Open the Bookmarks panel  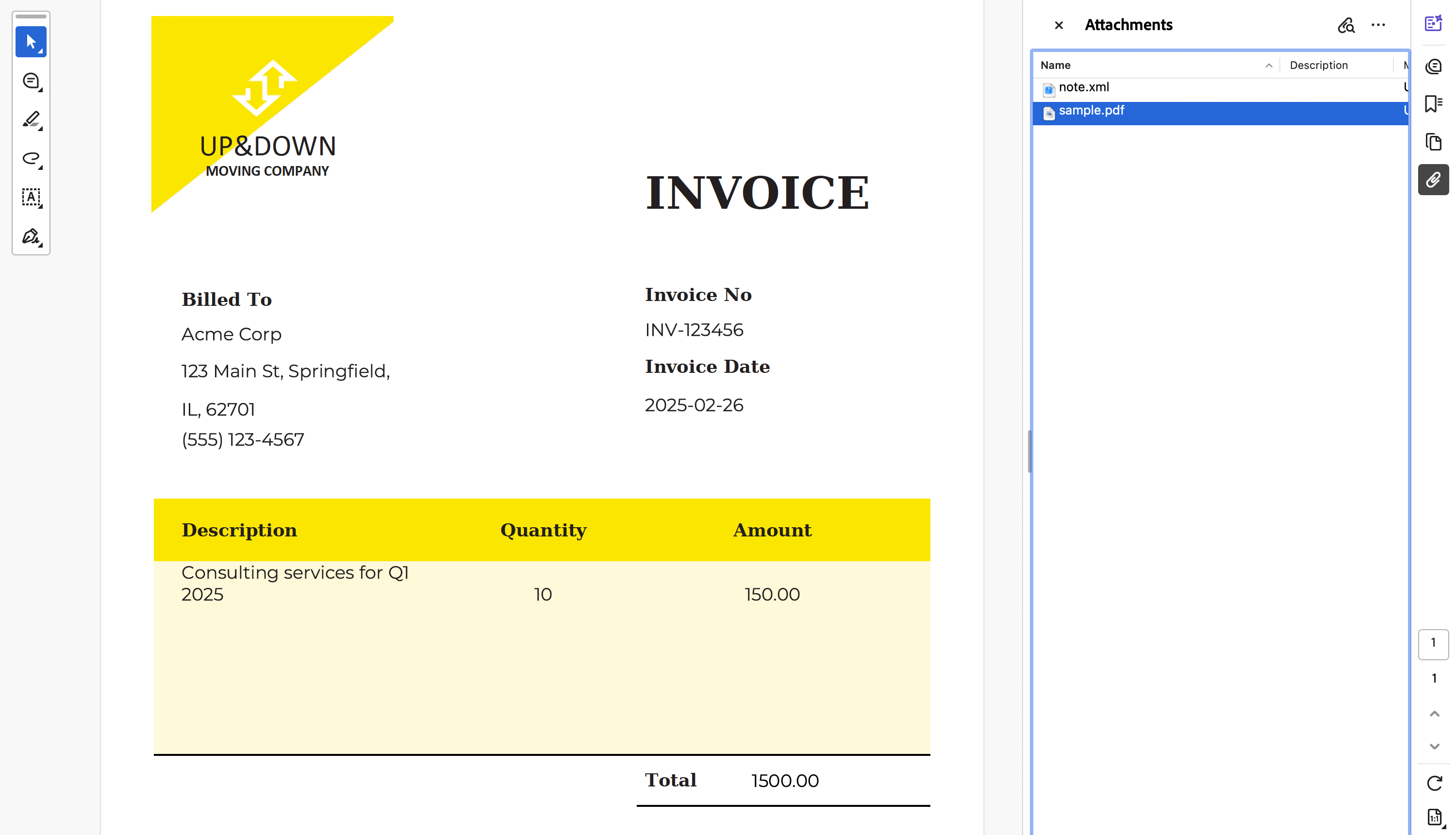[1434, 104]
